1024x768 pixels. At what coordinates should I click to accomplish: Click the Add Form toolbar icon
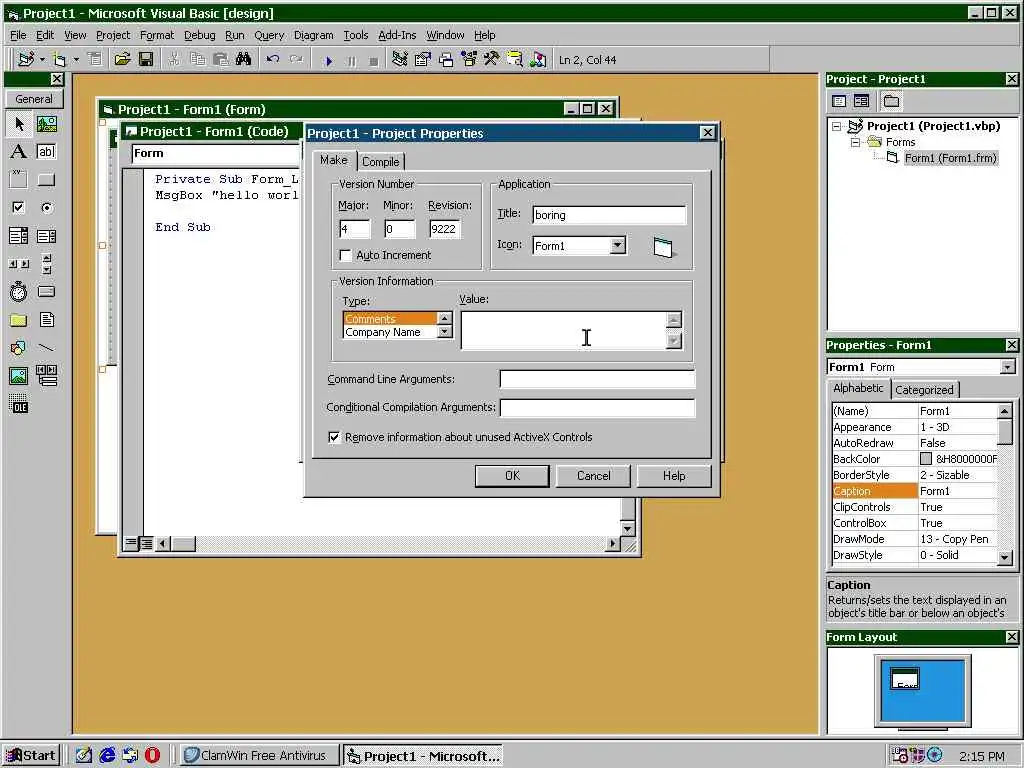point(59,60)
